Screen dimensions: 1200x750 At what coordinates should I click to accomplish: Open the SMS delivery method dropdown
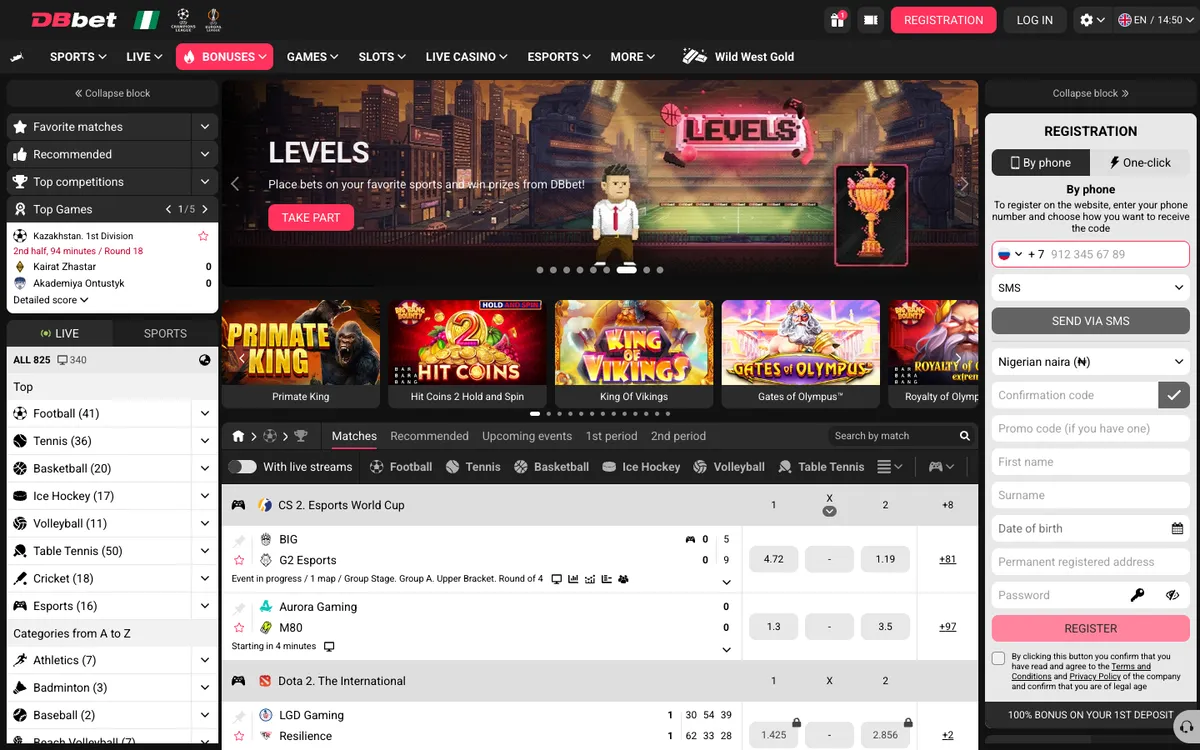click(1090, 288)
